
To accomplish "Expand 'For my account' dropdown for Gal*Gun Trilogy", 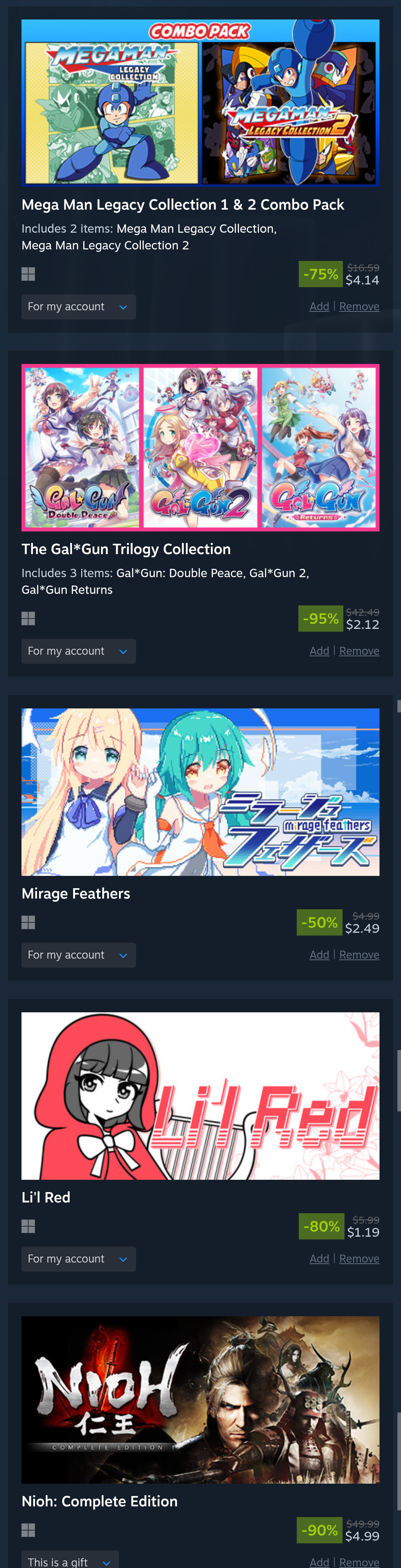I will (78, 651).
